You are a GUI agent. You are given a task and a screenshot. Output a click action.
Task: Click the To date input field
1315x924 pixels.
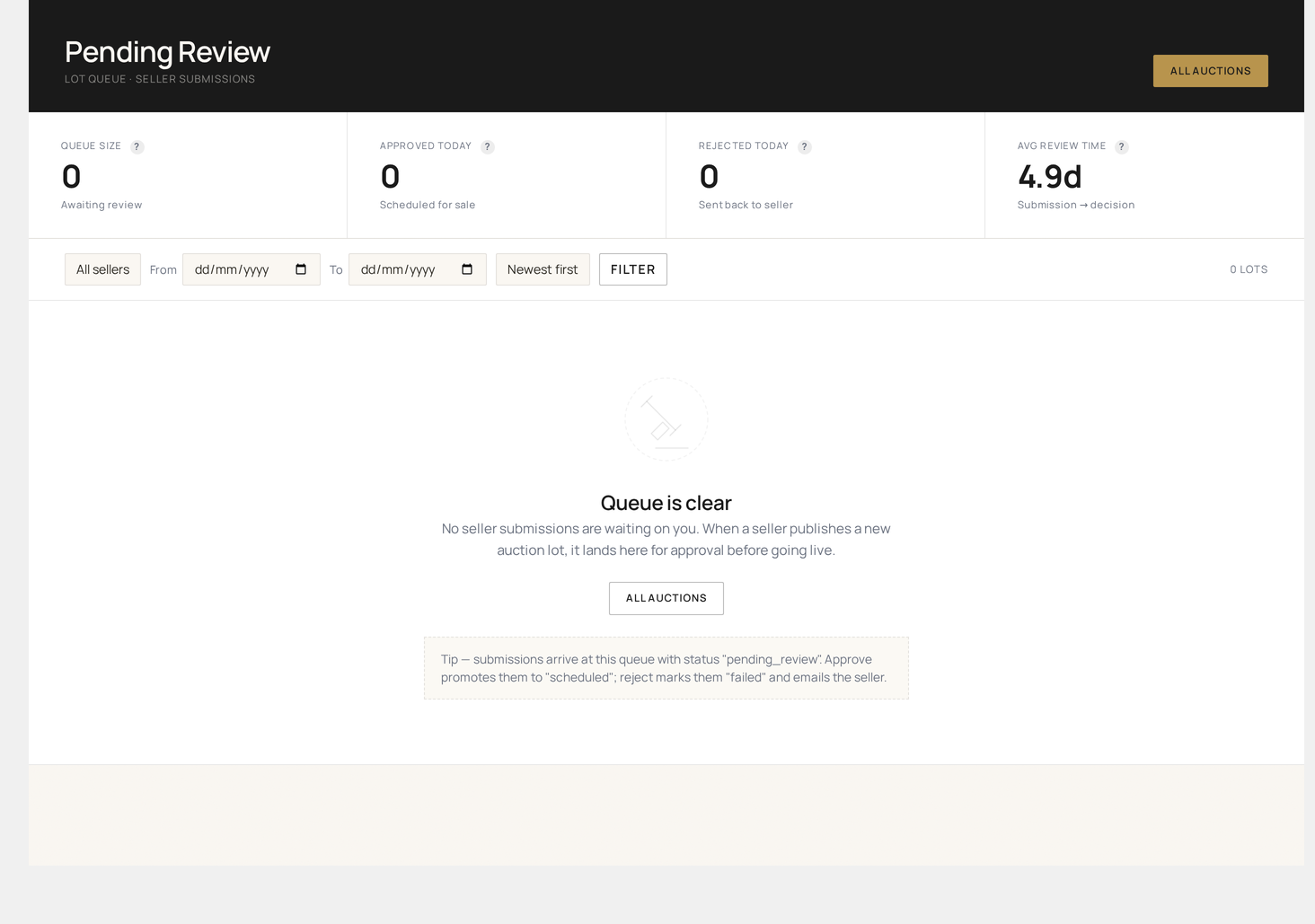(x=418, y=269)
